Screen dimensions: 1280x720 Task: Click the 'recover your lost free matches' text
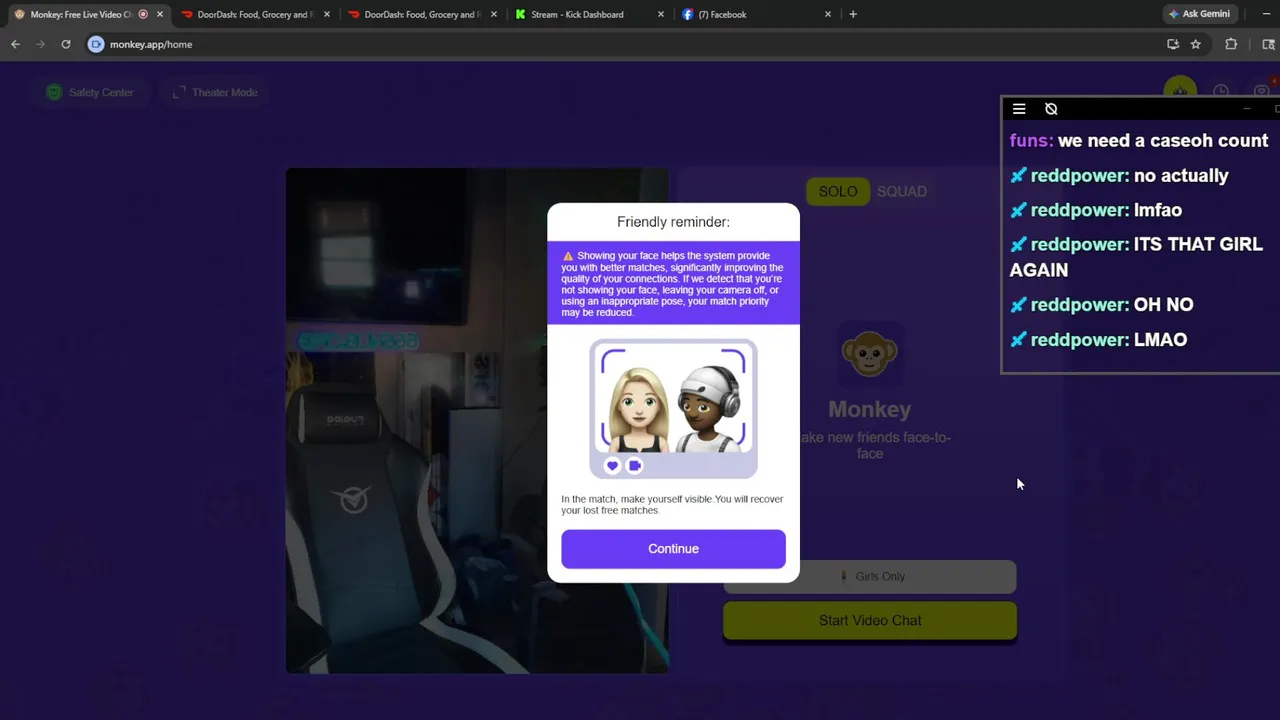click(x=672, y=505)
